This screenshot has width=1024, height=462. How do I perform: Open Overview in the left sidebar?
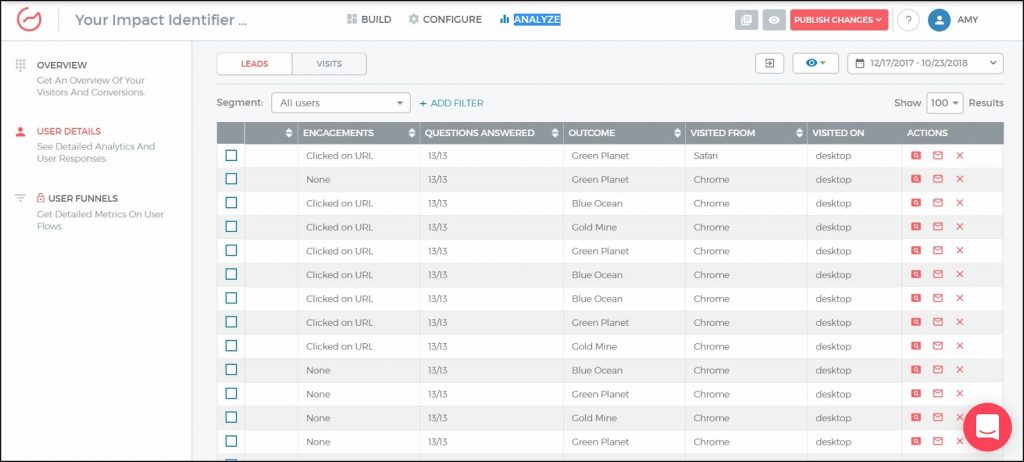(62, 65)
